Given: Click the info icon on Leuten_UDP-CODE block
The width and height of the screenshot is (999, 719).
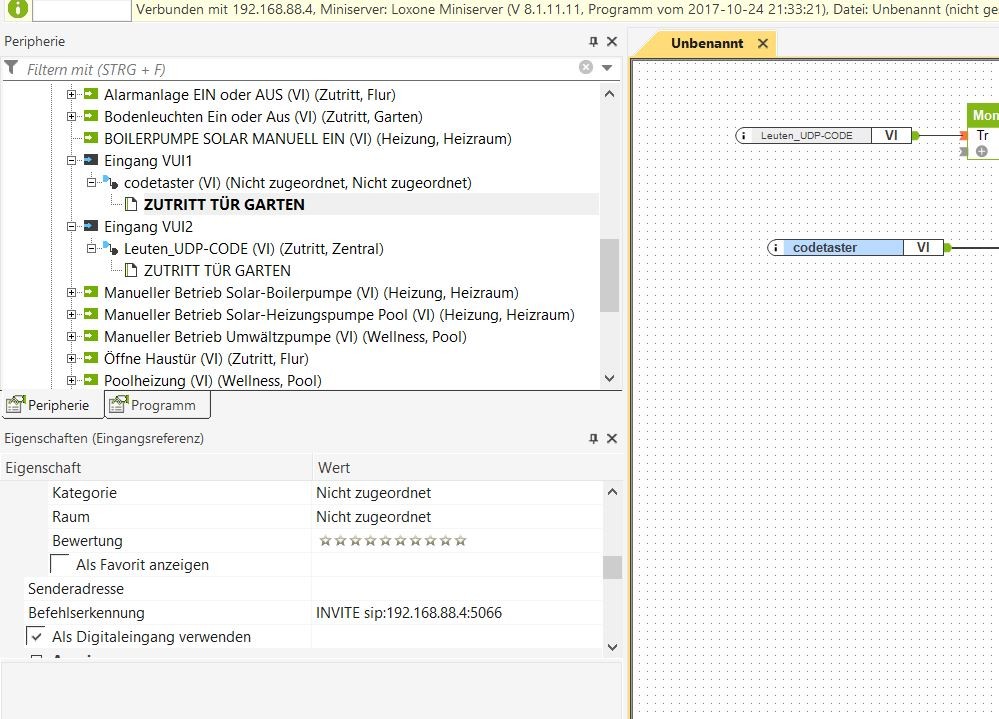Looking at the screenshot, I should pyautogui.click(x=746, y=135).
